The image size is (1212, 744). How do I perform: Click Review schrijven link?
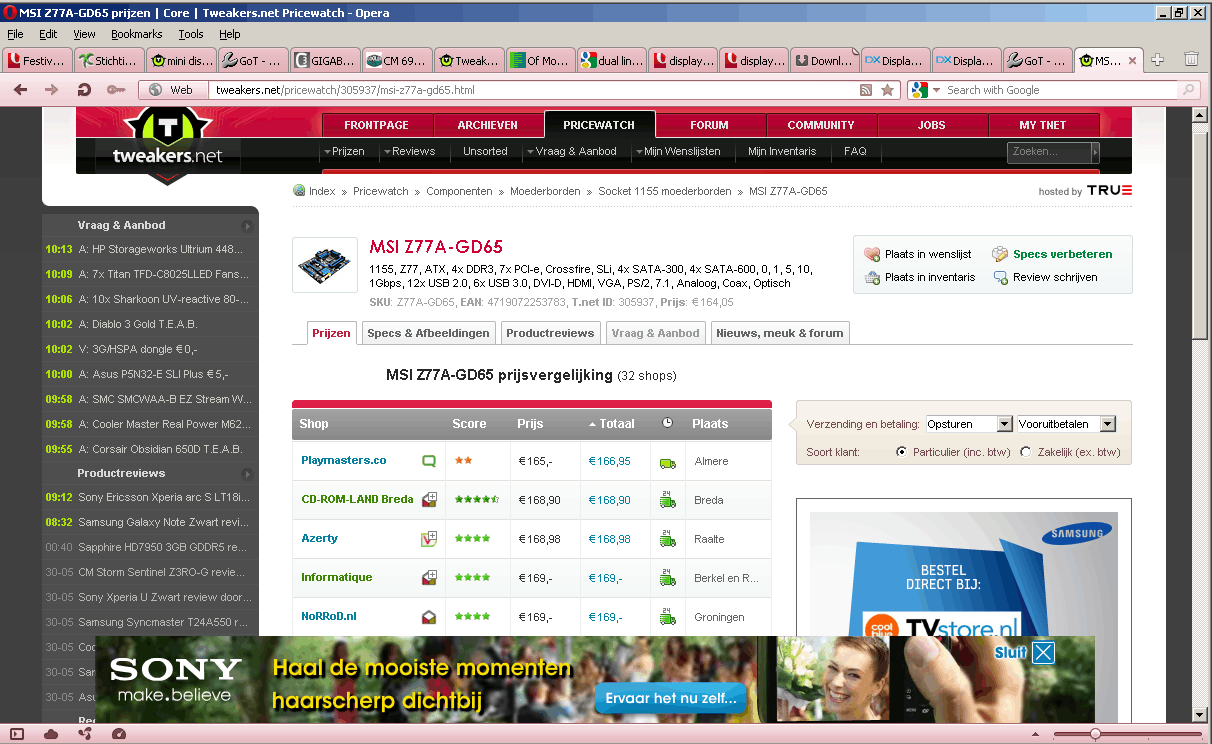[x=1055, y=277]
